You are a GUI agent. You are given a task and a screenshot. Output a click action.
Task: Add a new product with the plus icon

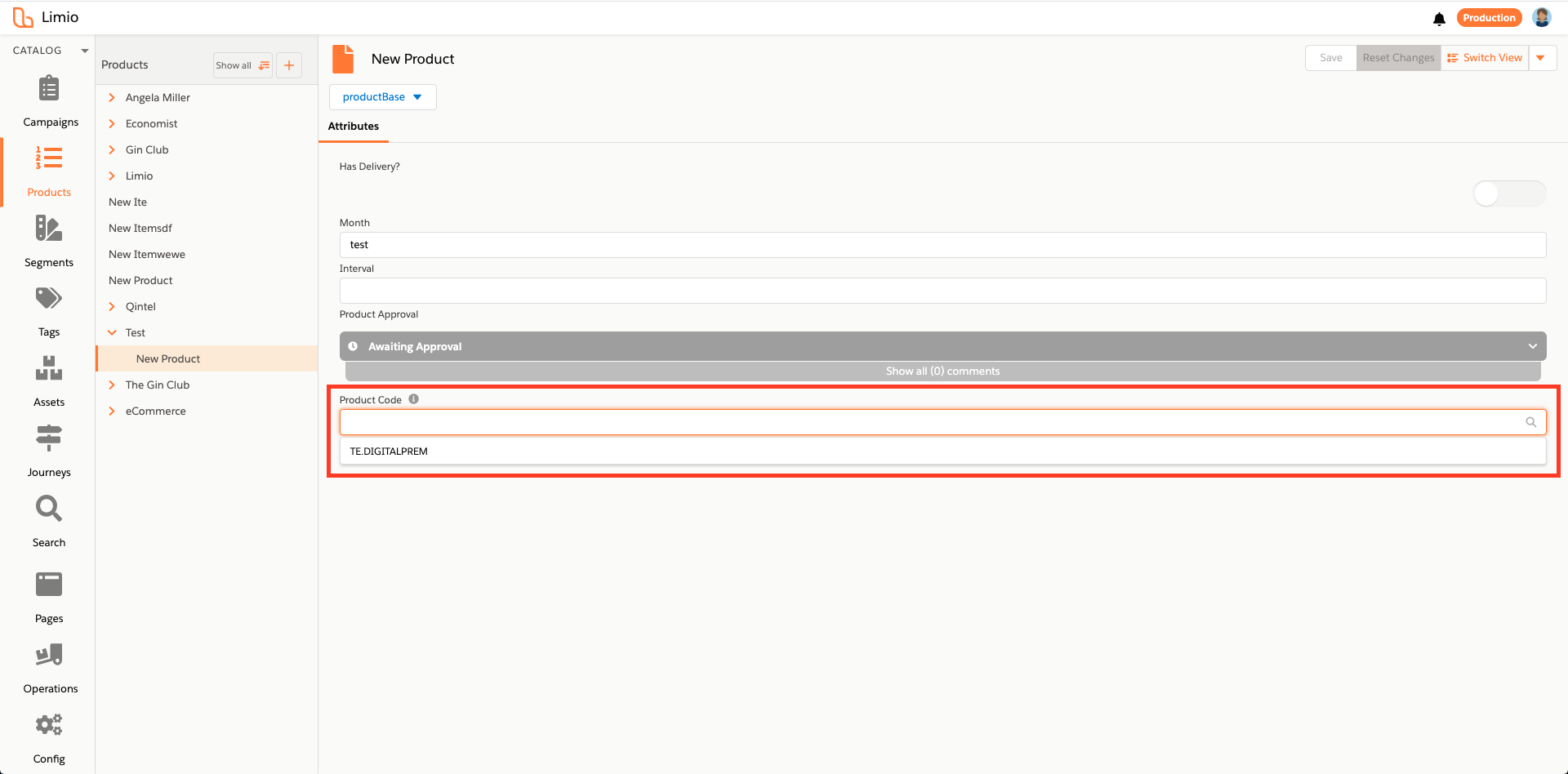(289, 64)
